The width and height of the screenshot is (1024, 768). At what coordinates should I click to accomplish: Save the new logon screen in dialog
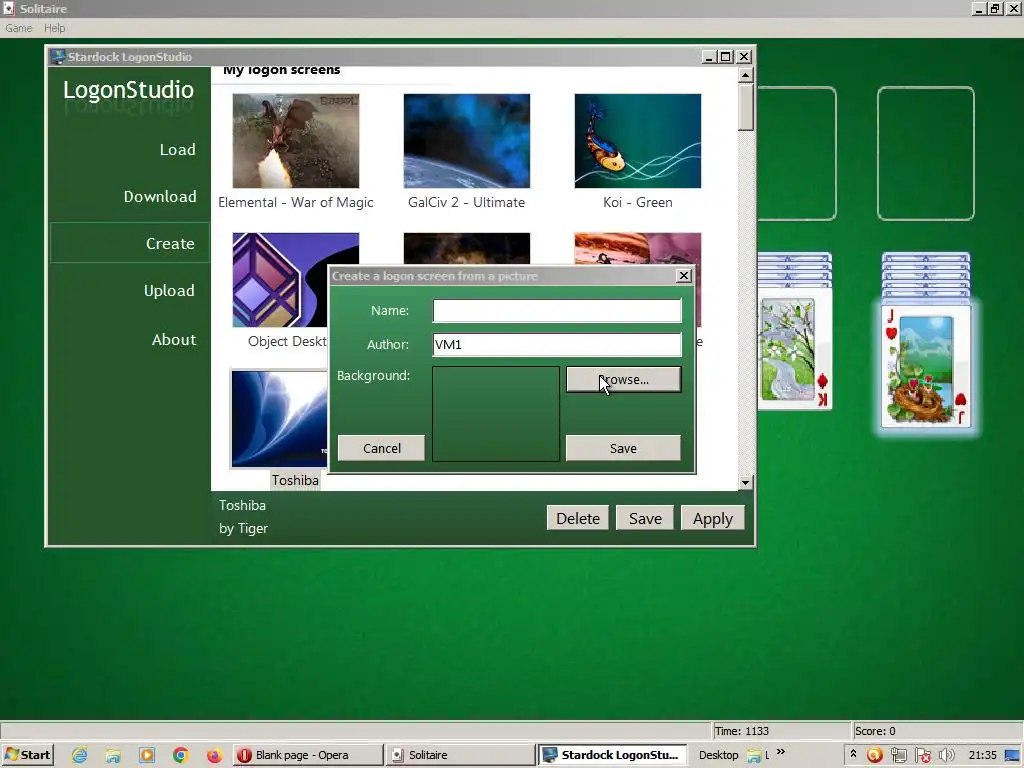623,448
